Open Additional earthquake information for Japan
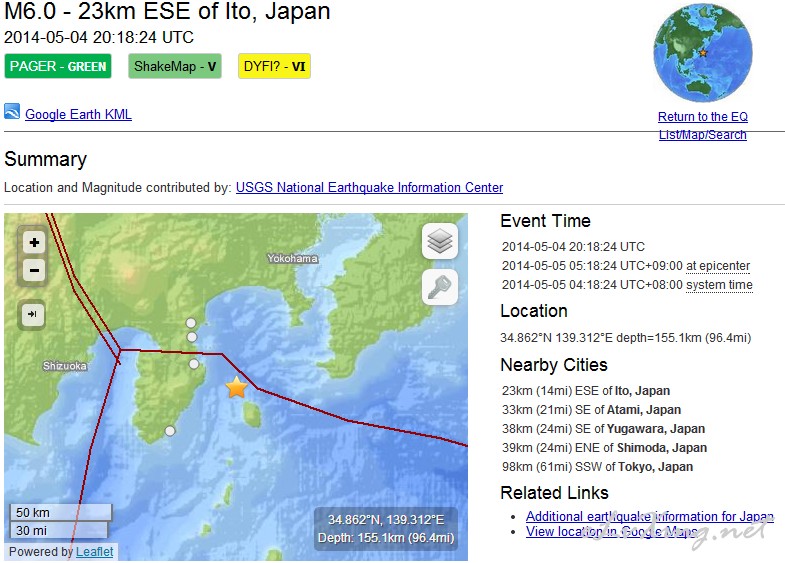 click(649, 517)
